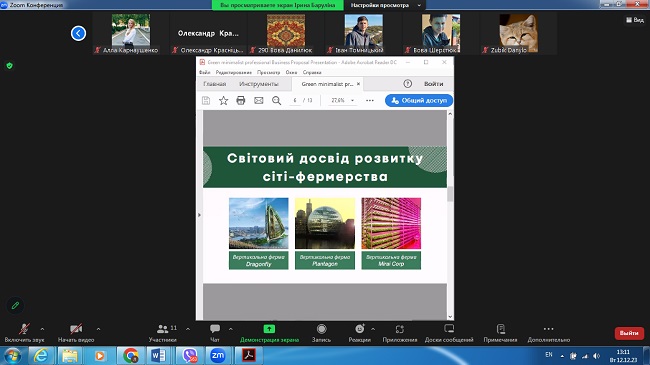Screen dimensions: 650x365
Task: Open the Participants panel
Action: click(162, 333)
